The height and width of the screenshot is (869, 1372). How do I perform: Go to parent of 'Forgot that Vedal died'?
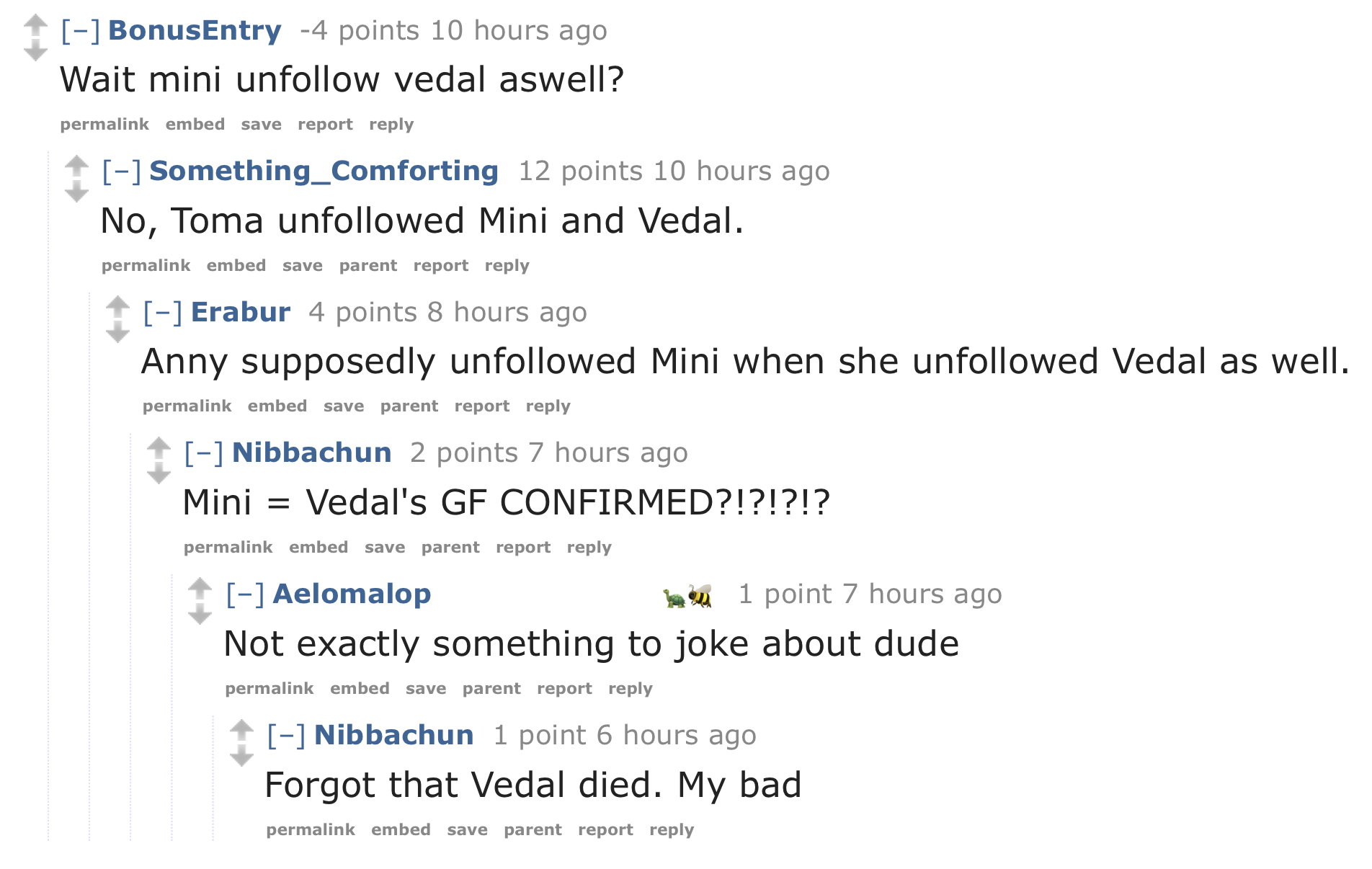[533, 830]
